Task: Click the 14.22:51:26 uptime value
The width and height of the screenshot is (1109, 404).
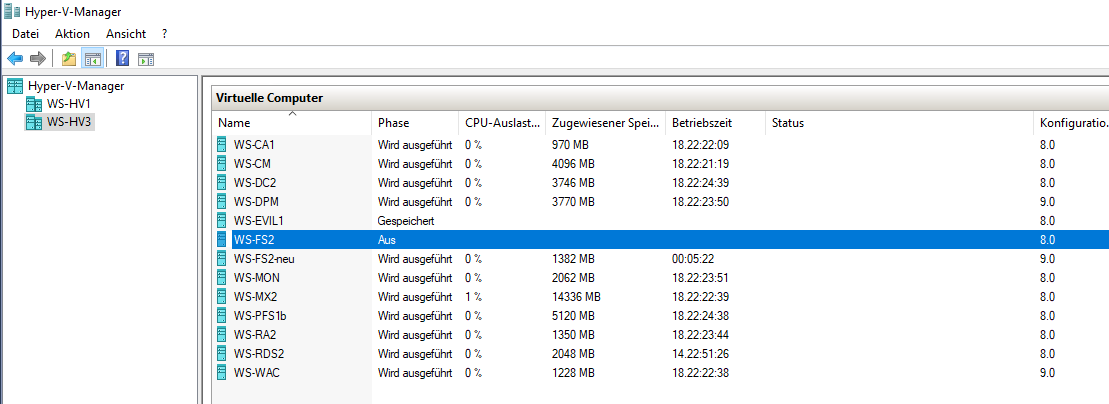Action: [700, 354]
